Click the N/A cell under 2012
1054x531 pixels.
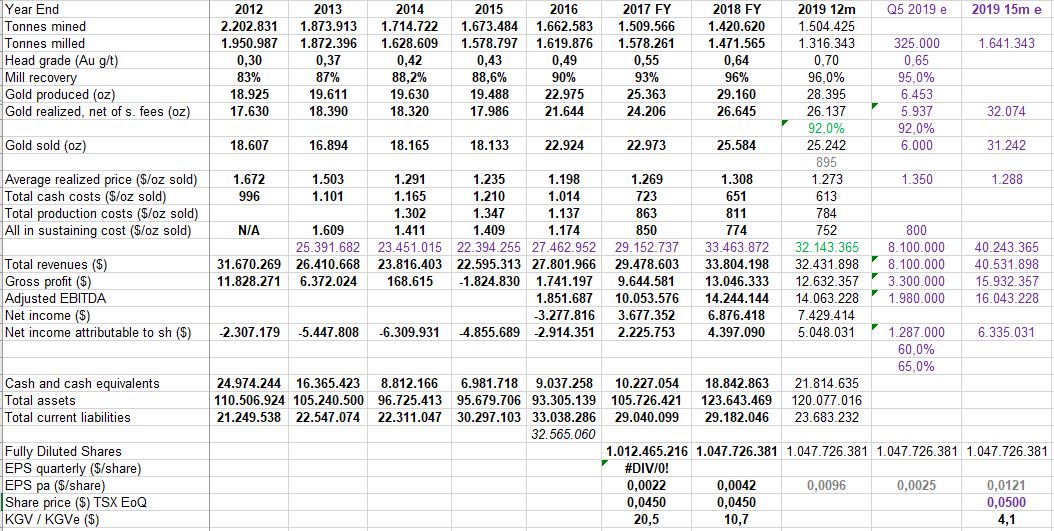tap(249, 231)
